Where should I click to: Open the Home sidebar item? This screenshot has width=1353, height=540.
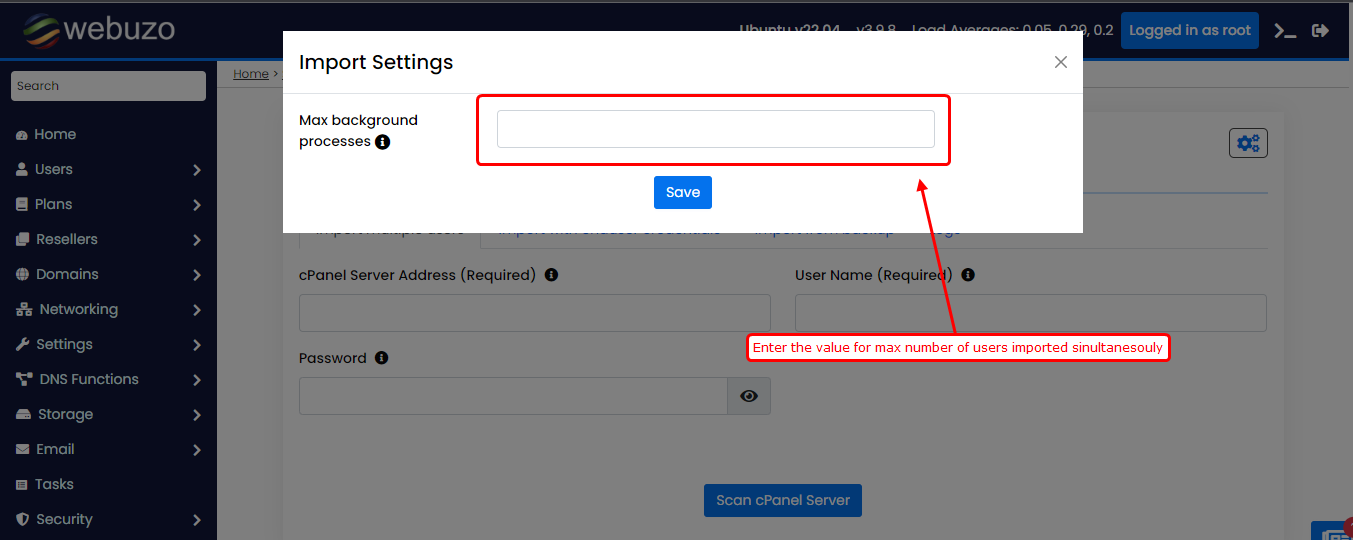[55, 134]
